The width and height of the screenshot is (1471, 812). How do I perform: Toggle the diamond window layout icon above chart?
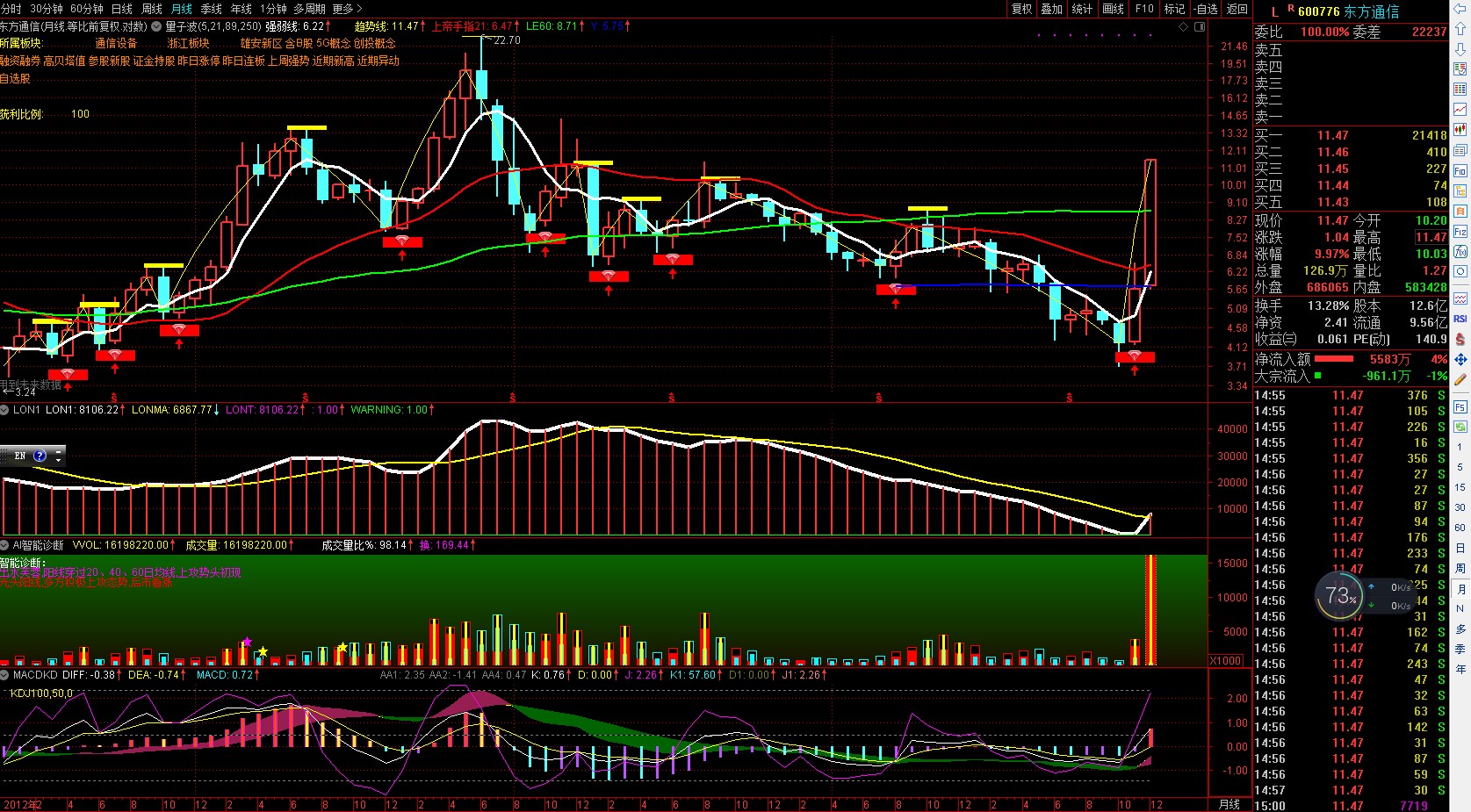click(1185, 26)
